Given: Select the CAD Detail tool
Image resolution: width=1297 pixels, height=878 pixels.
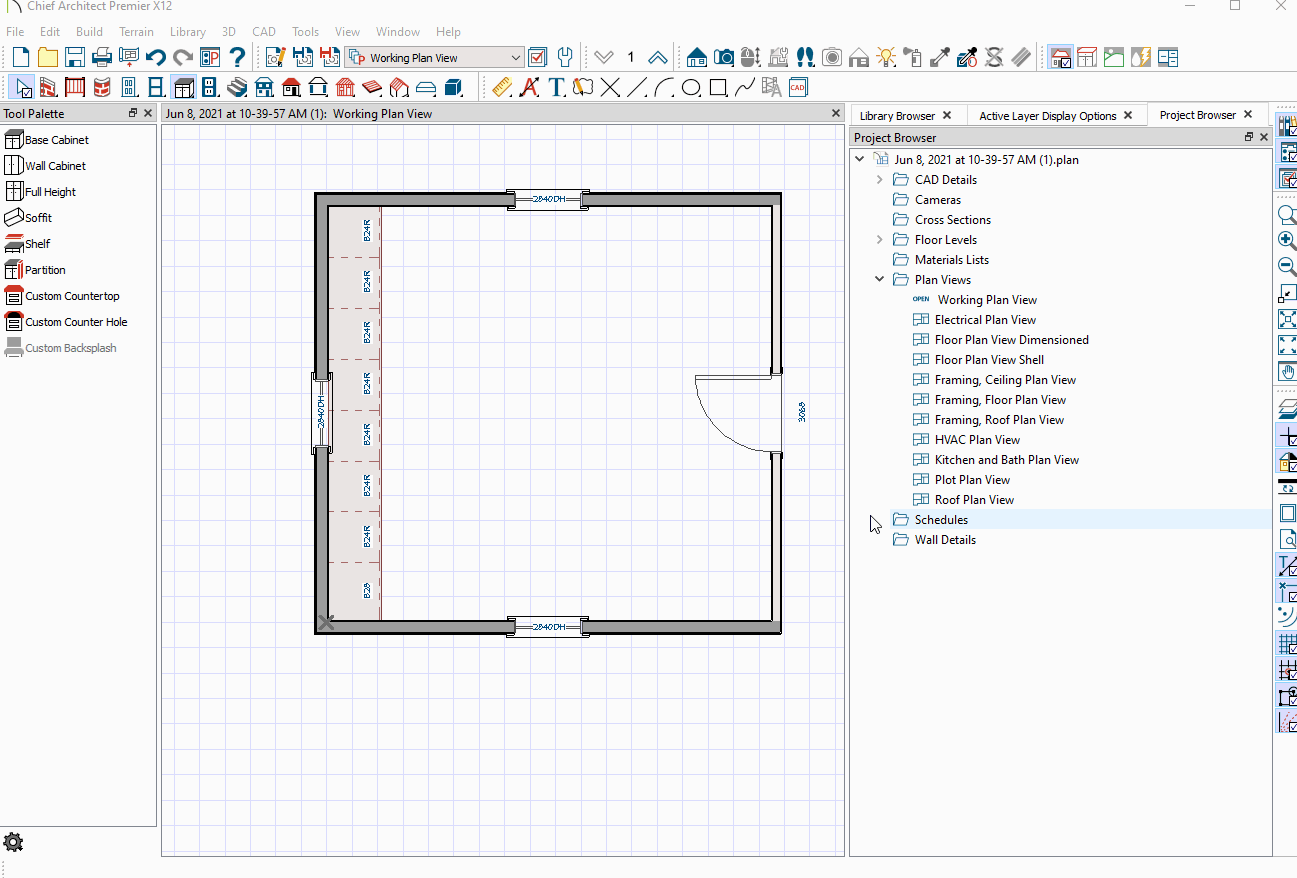Looking at the screenshot, I should coord(797,88).
